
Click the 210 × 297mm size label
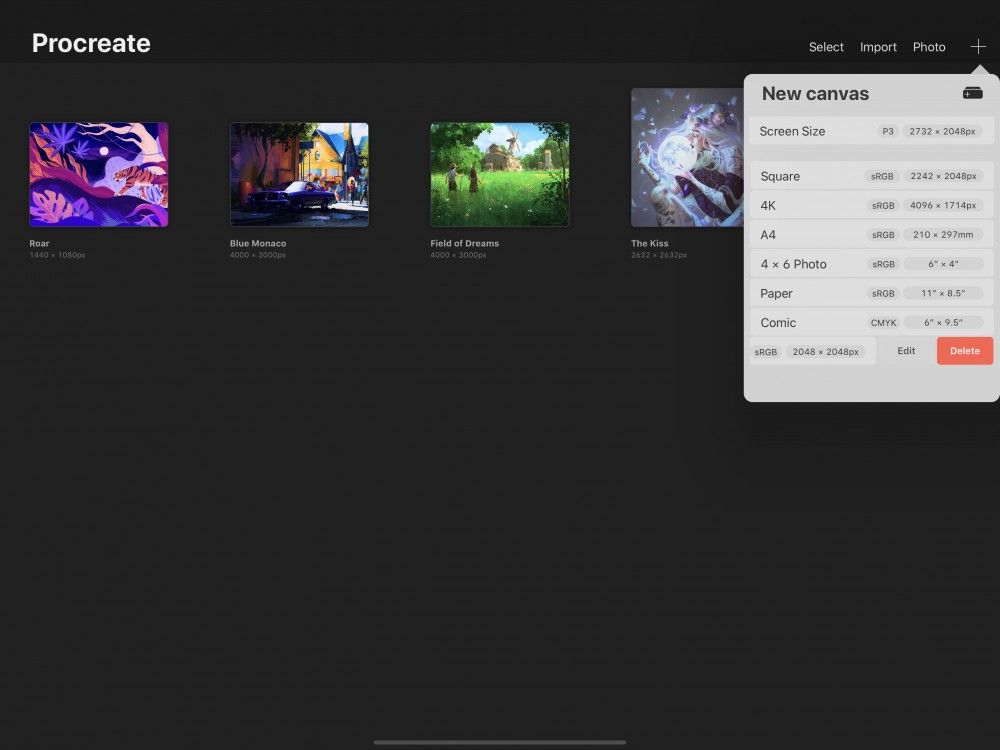[943, 235]
